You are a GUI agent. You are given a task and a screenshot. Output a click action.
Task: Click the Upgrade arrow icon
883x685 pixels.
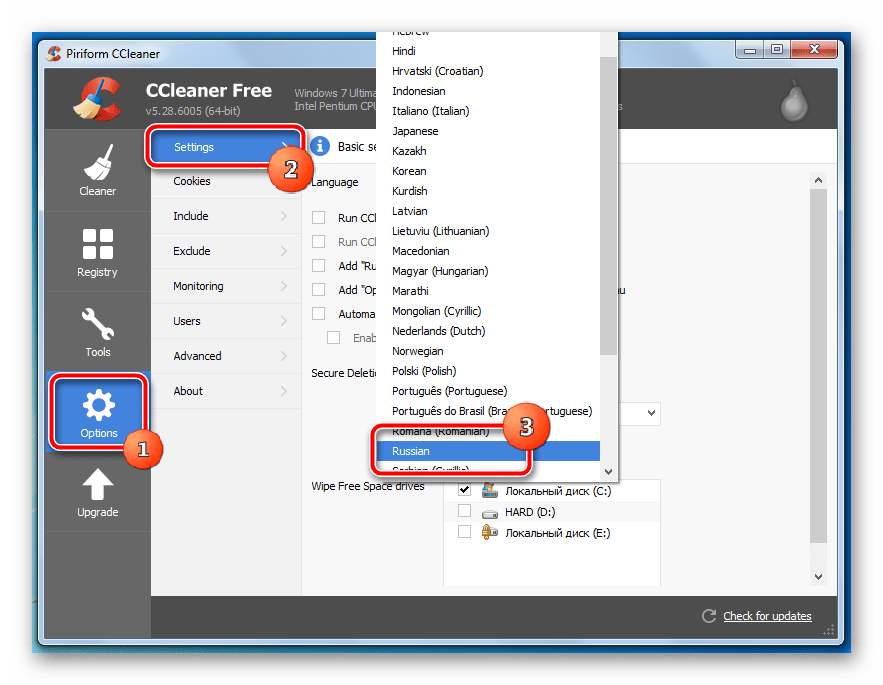coord(98,484)
